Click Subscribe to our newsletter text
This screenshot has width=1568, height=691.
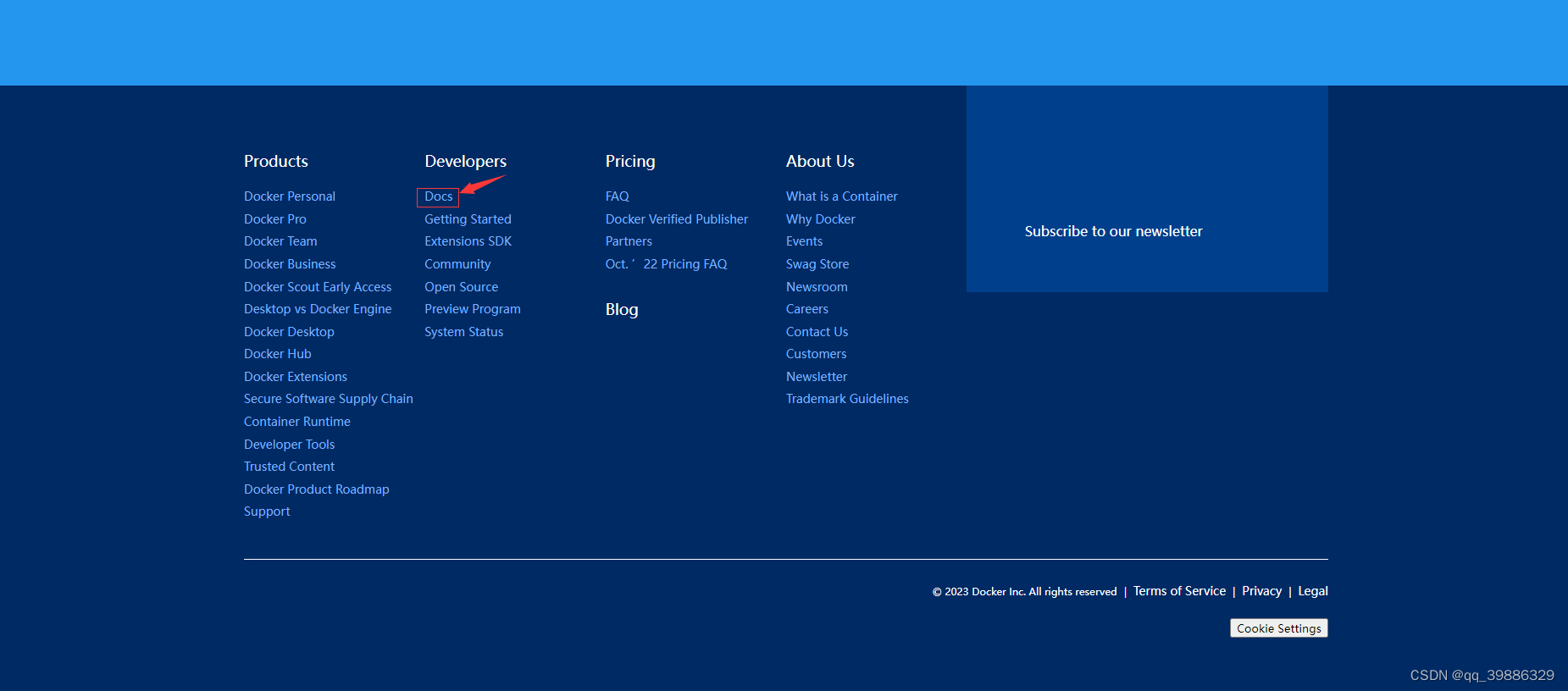(x=1114, y=231)
